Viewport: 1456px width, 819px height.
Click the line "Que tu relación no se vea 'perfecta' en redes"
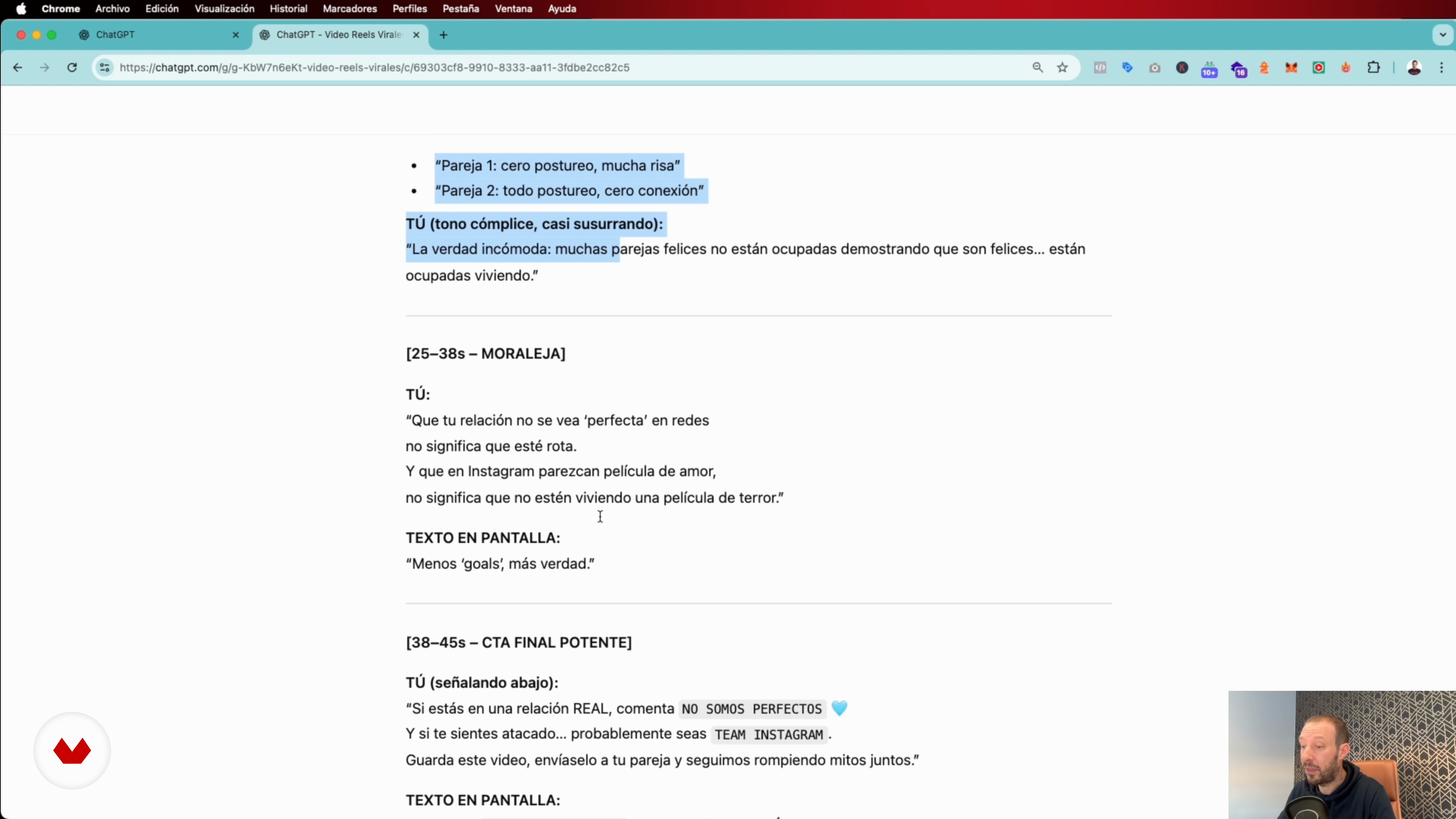pos(557,420)
